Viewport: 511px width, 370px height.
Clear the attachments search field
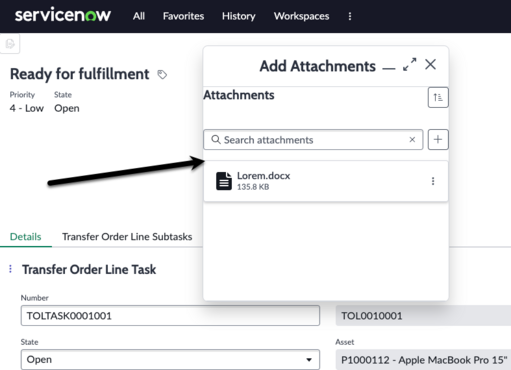pyautogui.click(x=412, y=140)
